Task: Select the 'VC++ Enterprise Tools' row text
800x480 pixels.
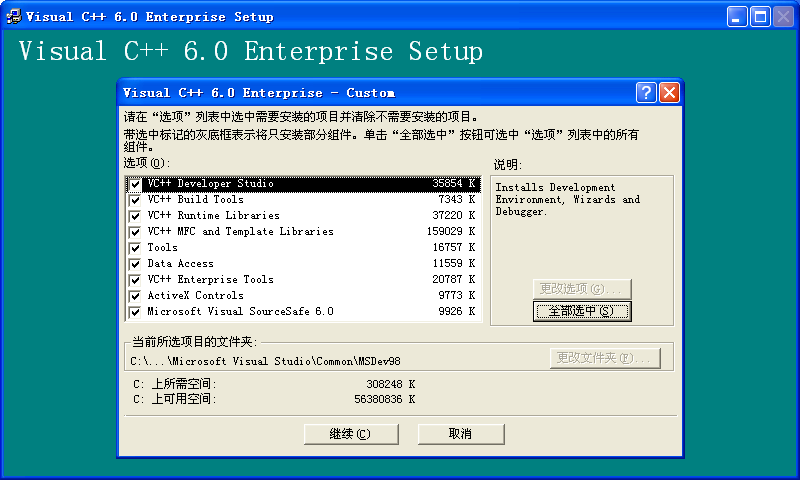Action: (210, 279)
